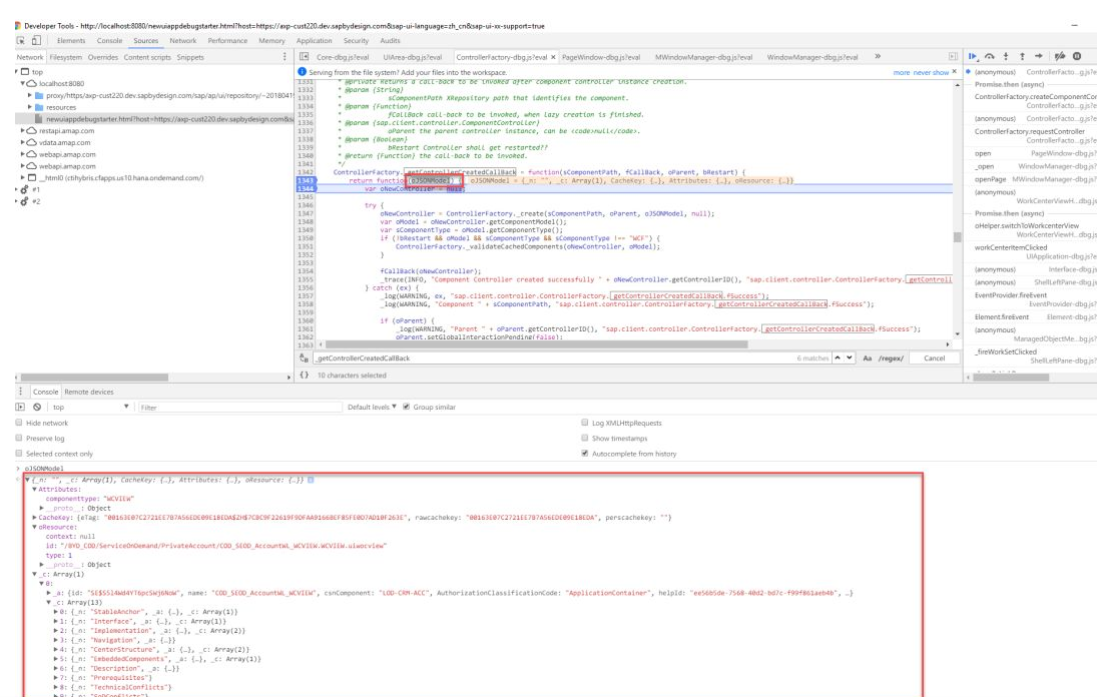This screenshot has width=1109, height=697.
Task: Click the Resume script execution button
Action: [972, 56]
